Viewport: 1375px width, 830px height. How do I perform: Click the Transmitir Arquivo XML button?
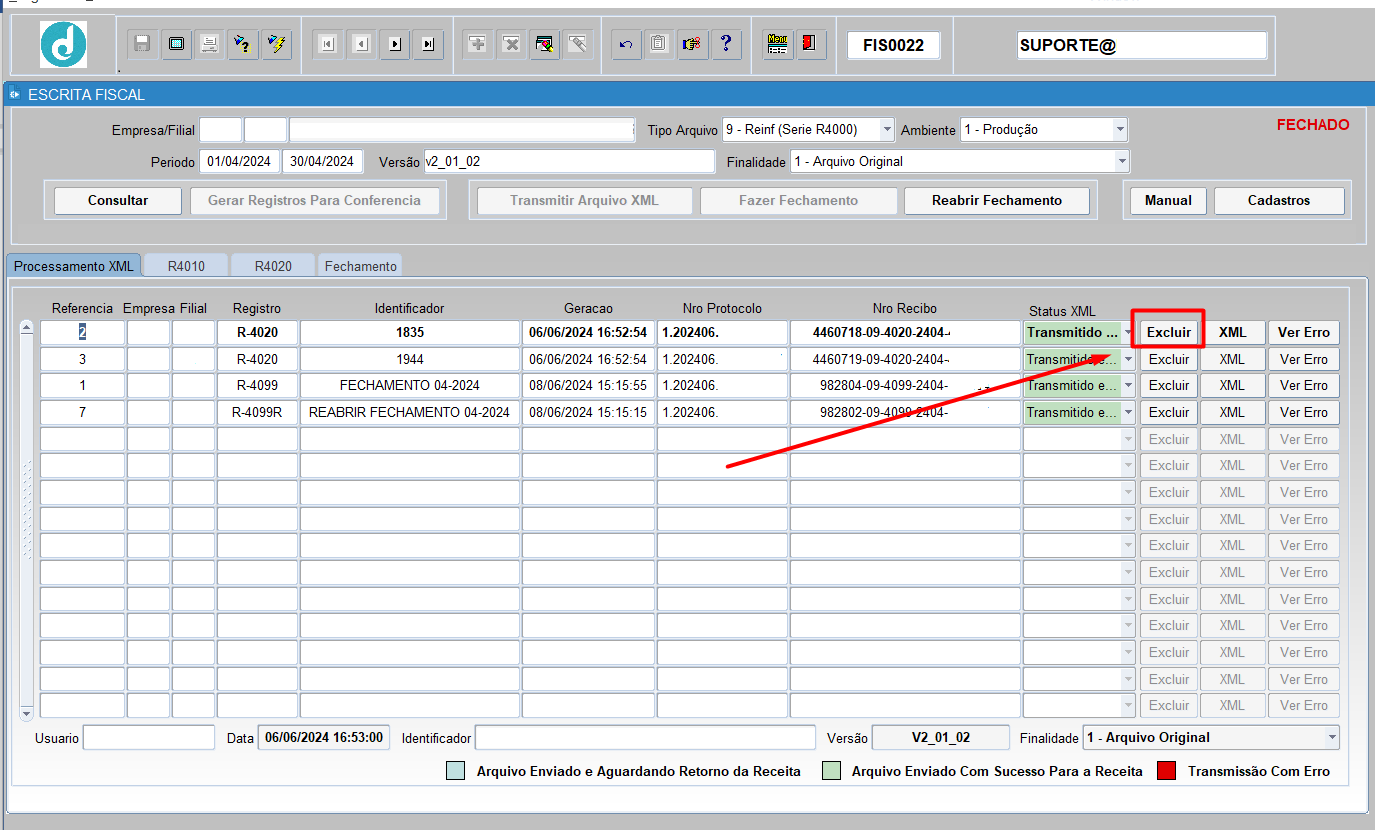click(x=584, y=200)
